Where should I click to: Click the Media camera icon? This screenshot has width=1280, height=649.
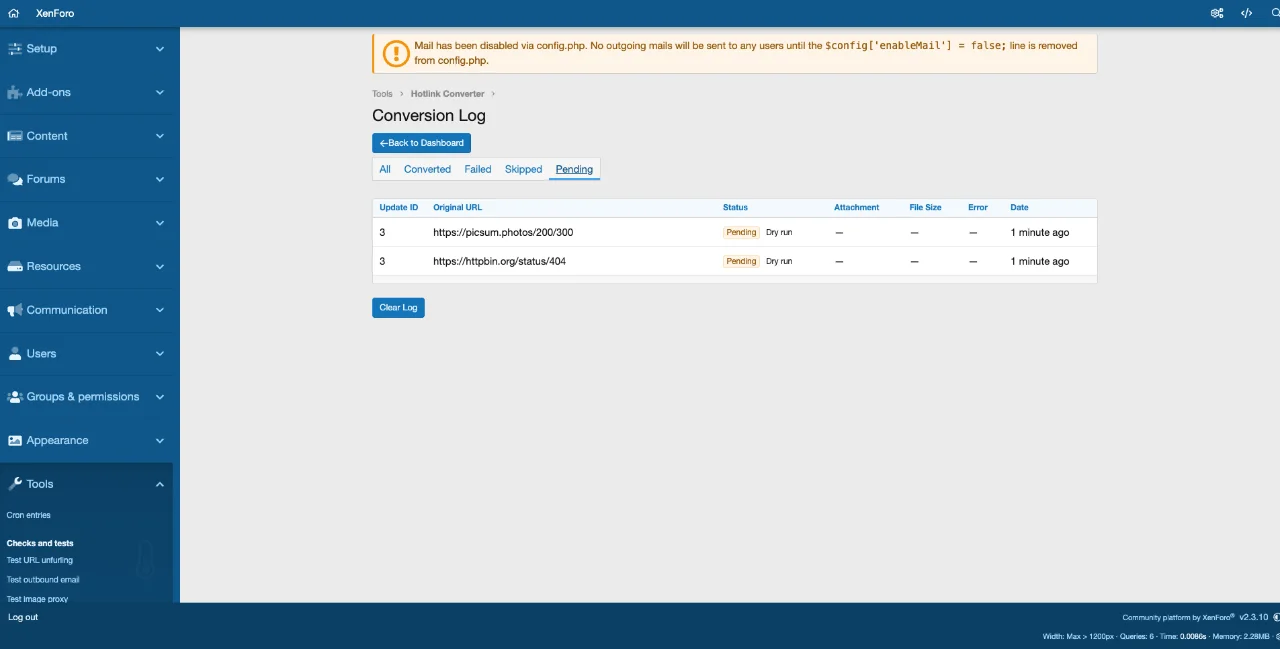point(15,223)
